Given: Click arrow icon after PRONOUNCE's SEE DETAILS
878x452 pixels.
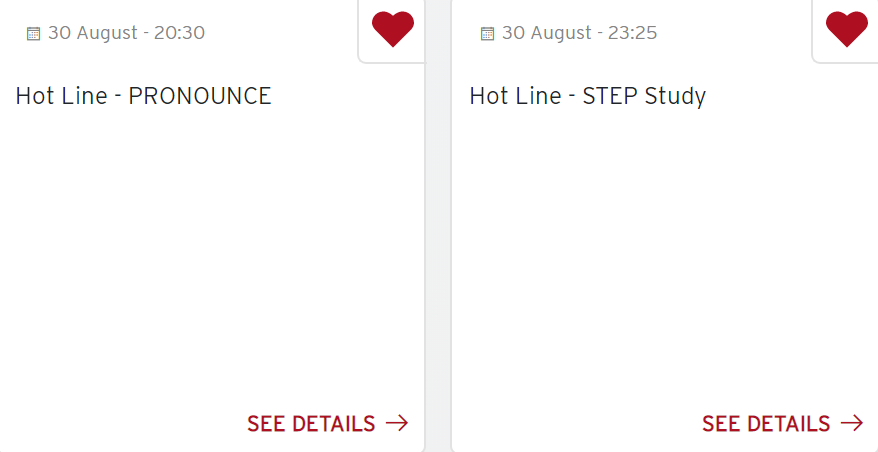Looking at the screenshot, I should (x=397, y=423).
